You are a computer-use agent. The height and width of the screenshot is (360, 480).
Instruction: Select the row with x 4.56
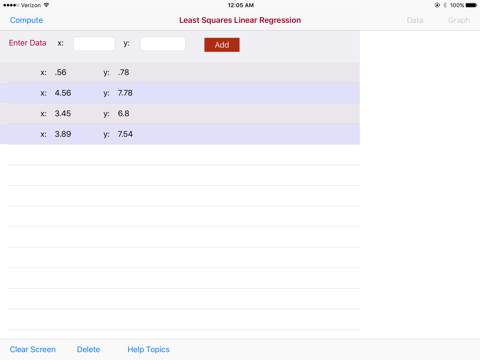click(x=180, y=93)
